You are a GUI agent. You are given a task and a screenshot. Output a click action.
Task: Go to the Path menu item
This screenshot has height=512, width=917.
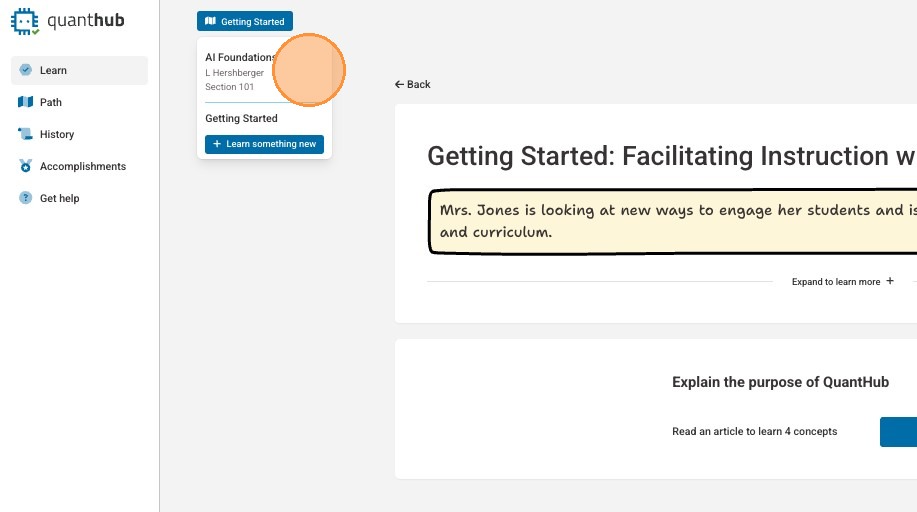[x=51, y=102]
